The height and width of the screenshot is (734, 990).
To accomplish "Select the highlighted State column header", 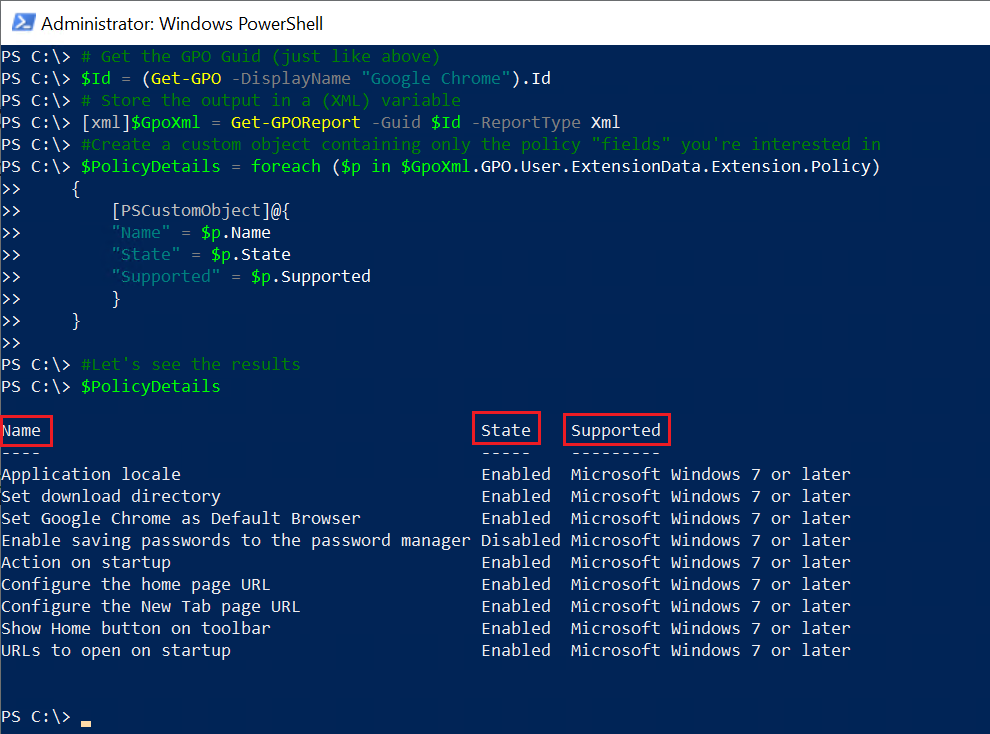I will pyautogui.click(x=506, y=428).
